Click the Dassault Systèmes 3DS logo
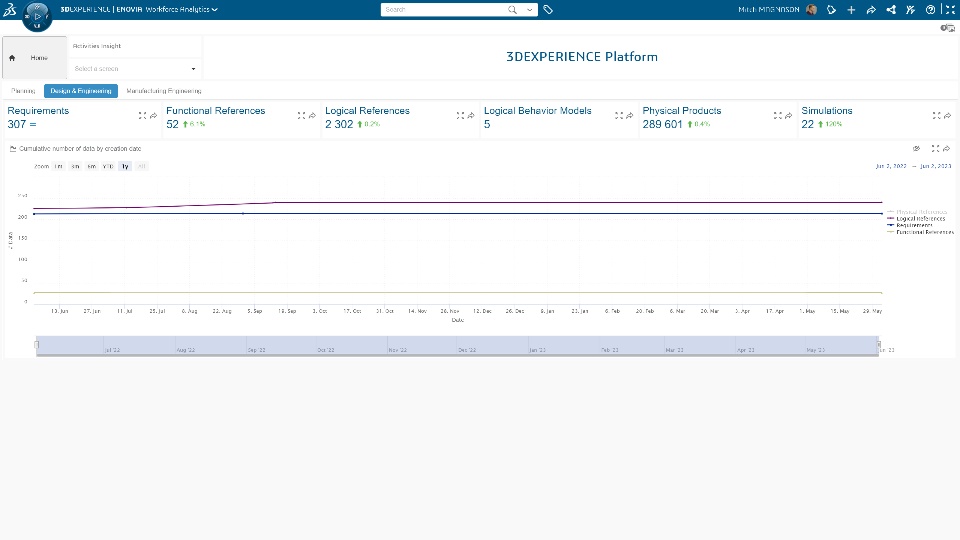The width and height of the screenshot is (960, 540). (x=10, y=9)
